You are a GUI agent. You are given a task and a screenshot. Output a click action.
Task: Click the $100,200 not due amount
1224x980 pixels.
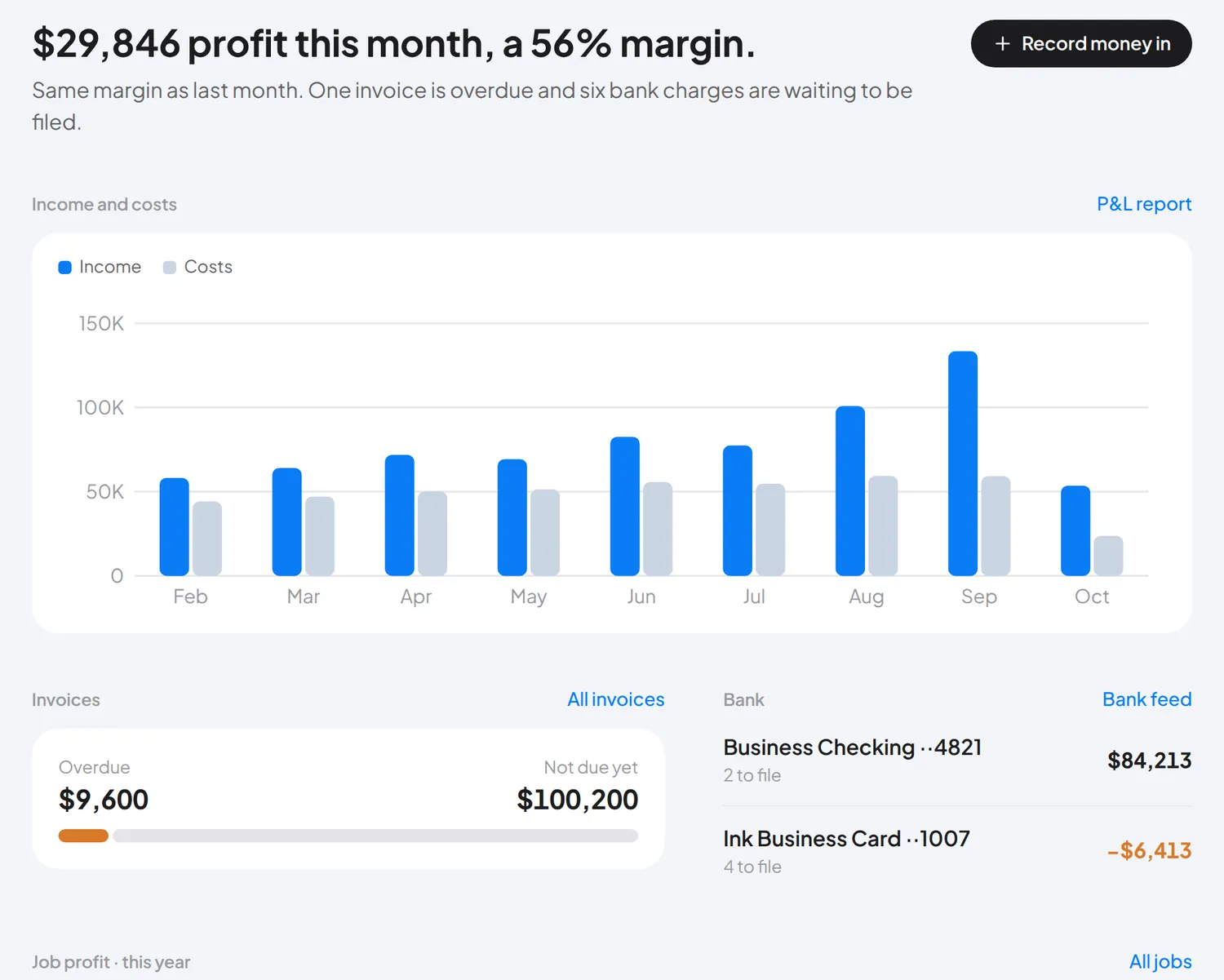(578, 800)
